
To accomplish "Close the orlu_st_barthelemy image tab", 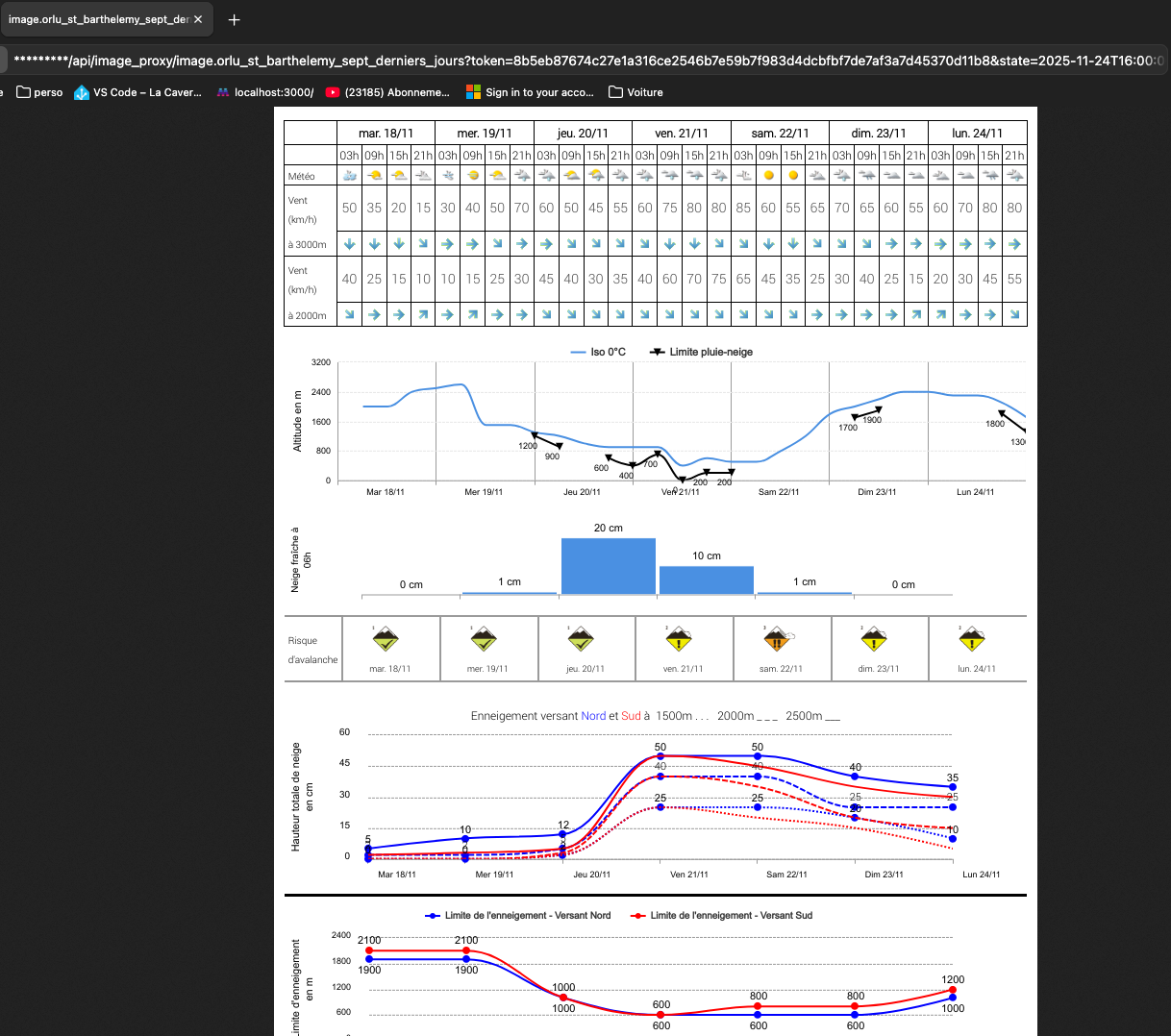I will [x=198, y=19].
